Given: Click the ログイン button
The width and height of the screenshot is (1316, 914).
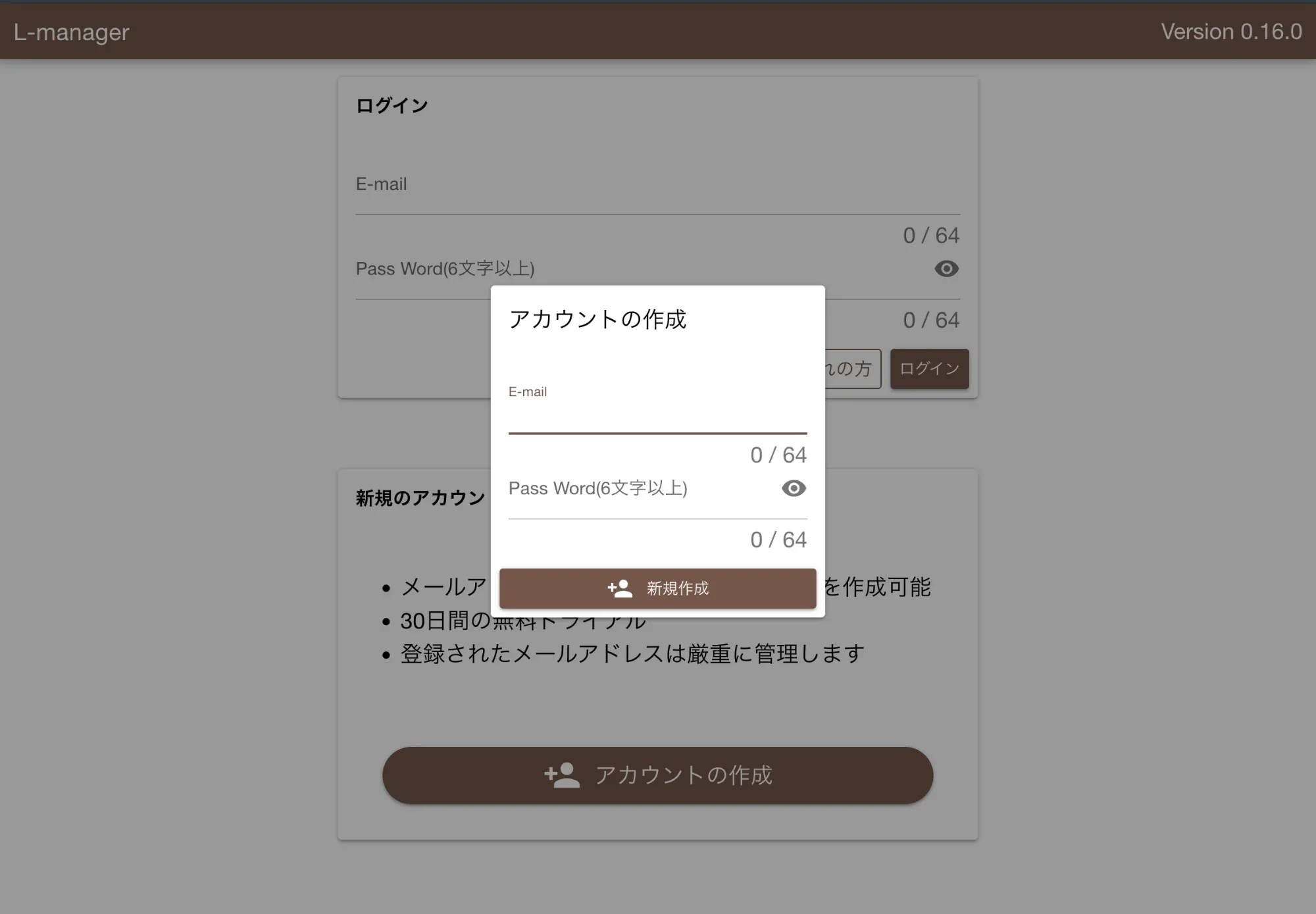Looking at the screenshot, I should 928,368.
